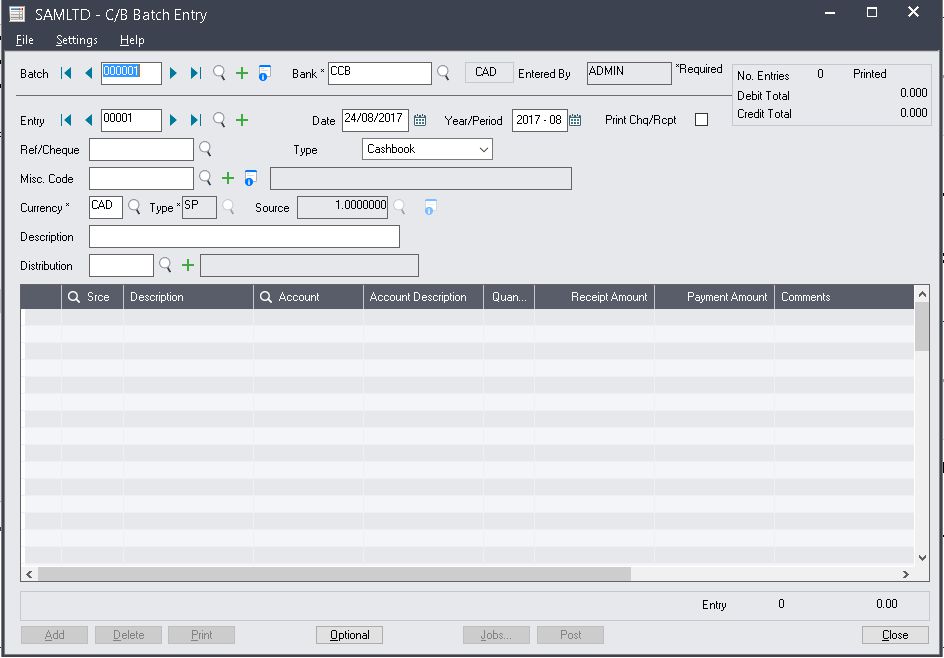Viewport: 944px width, 658px height.
Task: Focus the Batch number input field
Action: pyautogui.click(x=131, y=73)
